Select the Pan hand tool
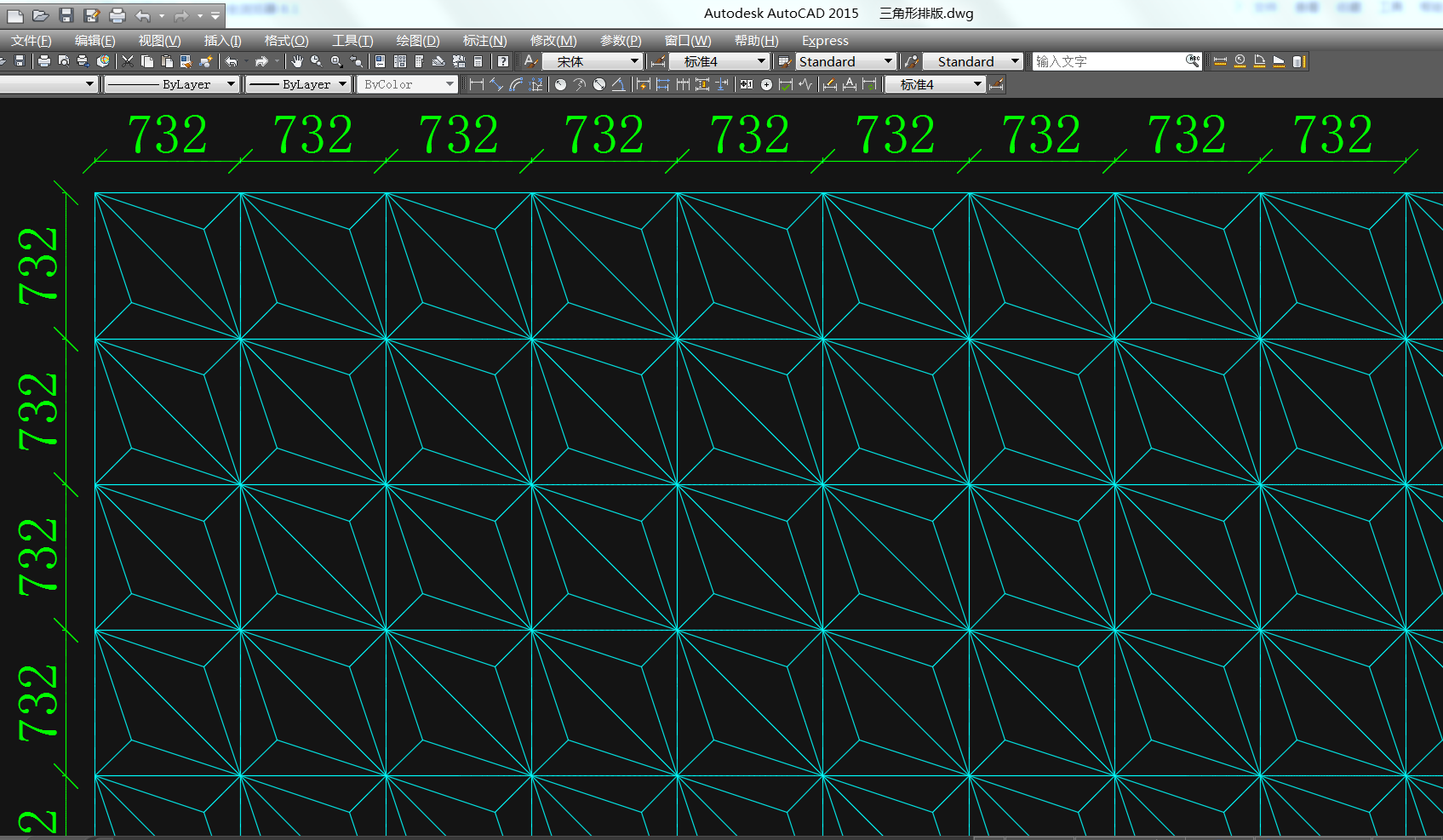The height and width of the screenshot is (840, 1443). pyautogui.click(x=296, y=61)
